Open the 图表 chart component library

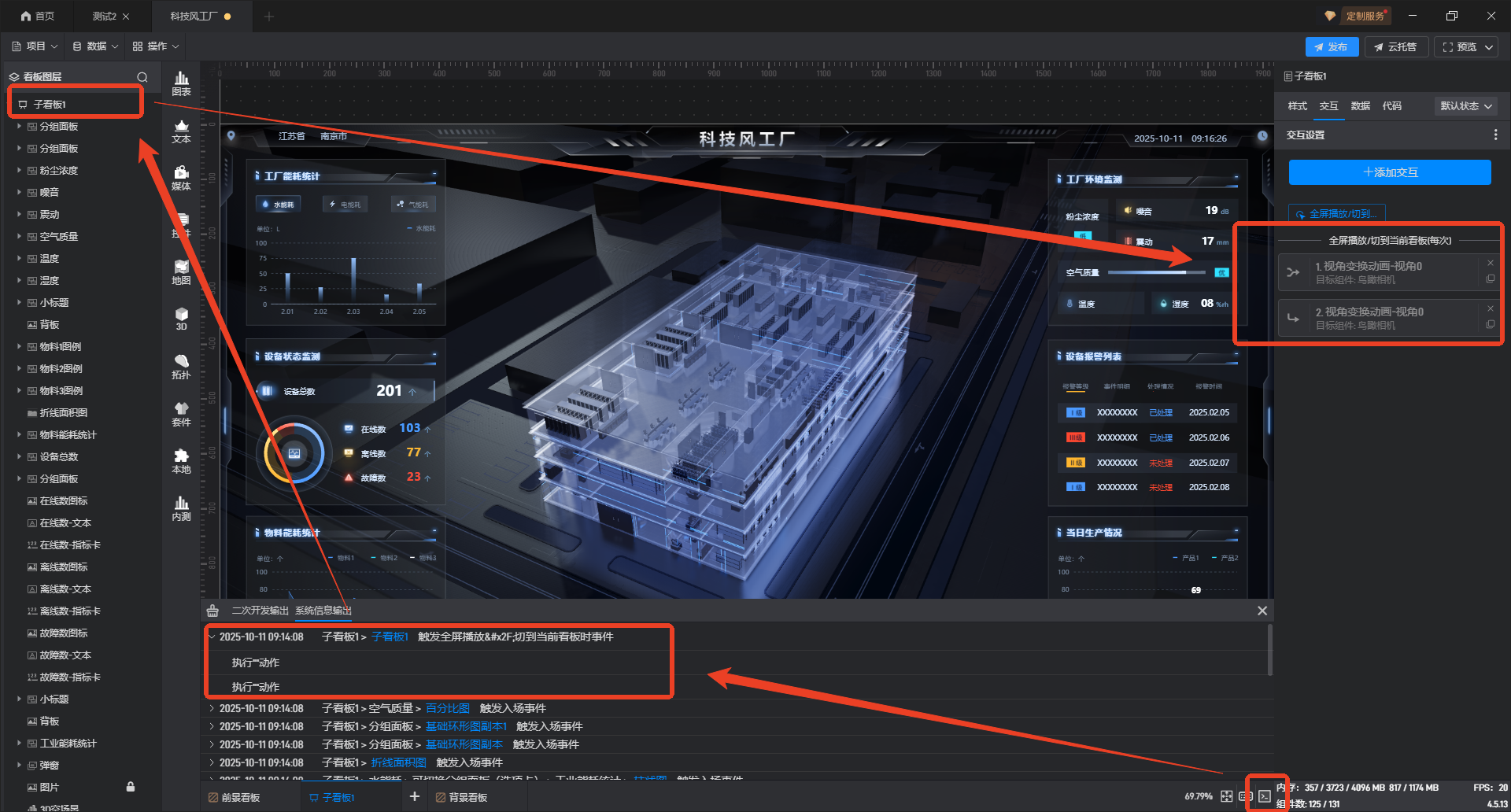pos(181,83)
